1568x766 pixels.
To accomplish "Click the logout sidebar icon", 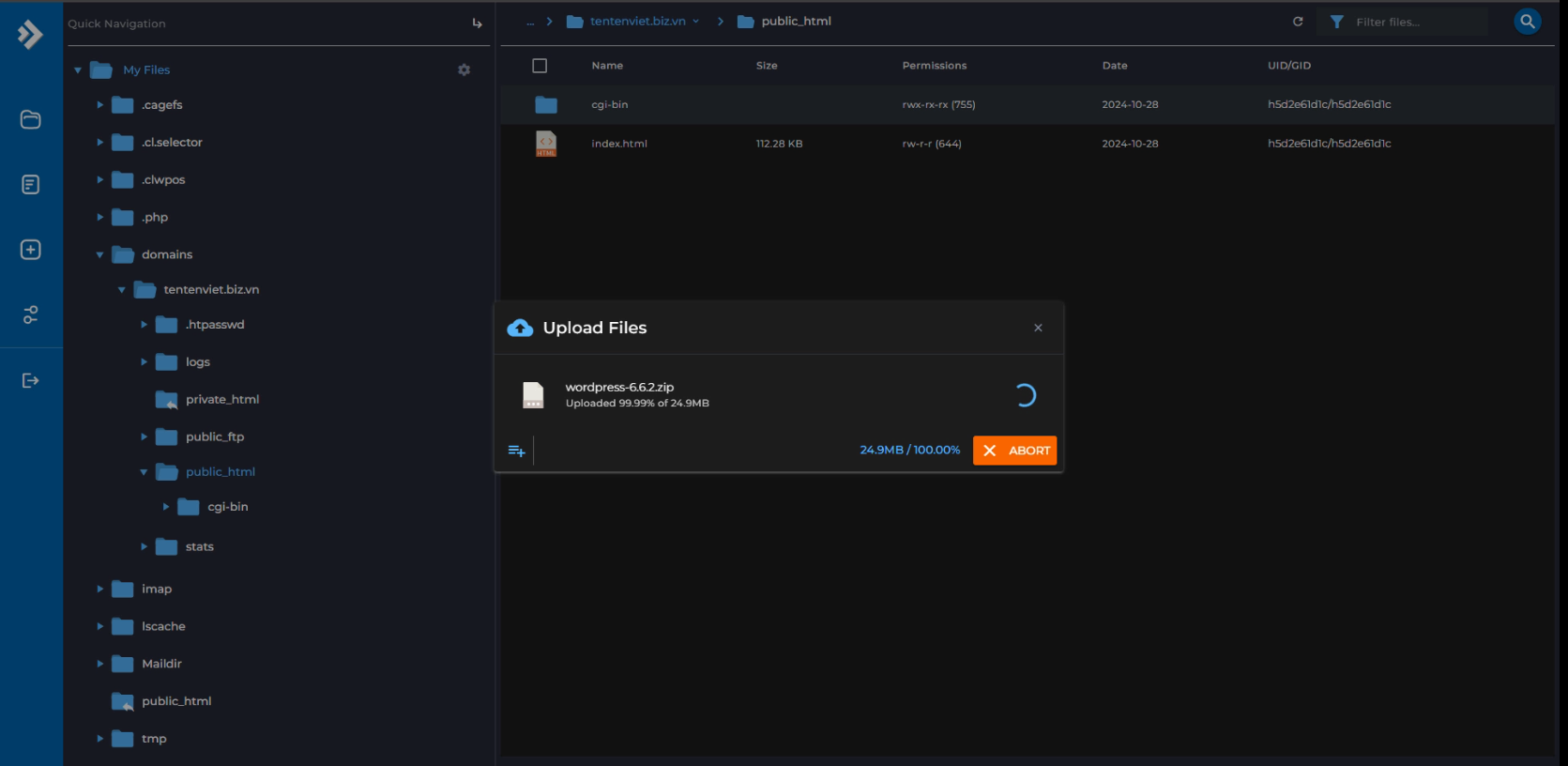I will pos(31,380).
